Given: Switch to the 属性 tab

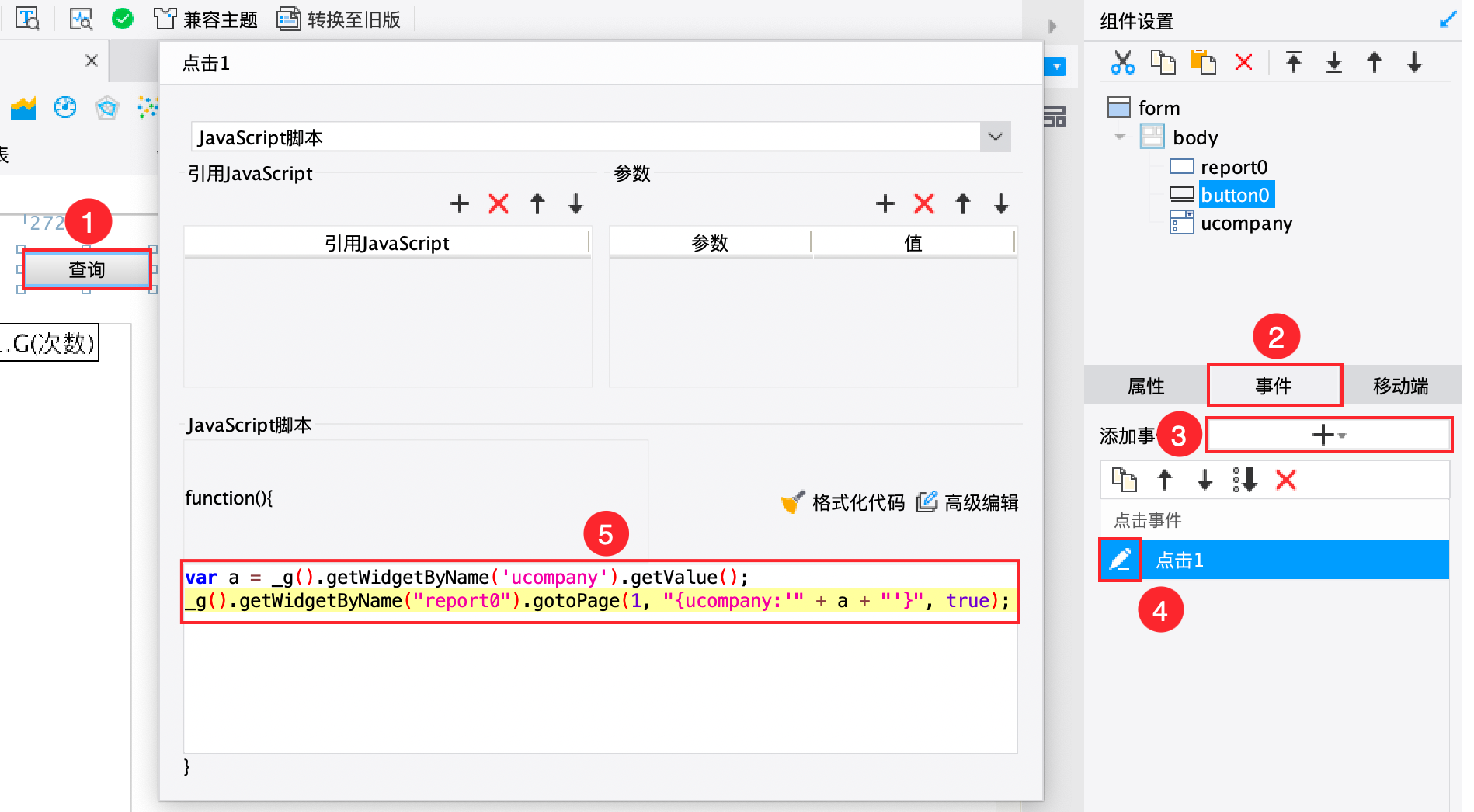Looking at the screenshot, I should click(x=1145, y=386).
